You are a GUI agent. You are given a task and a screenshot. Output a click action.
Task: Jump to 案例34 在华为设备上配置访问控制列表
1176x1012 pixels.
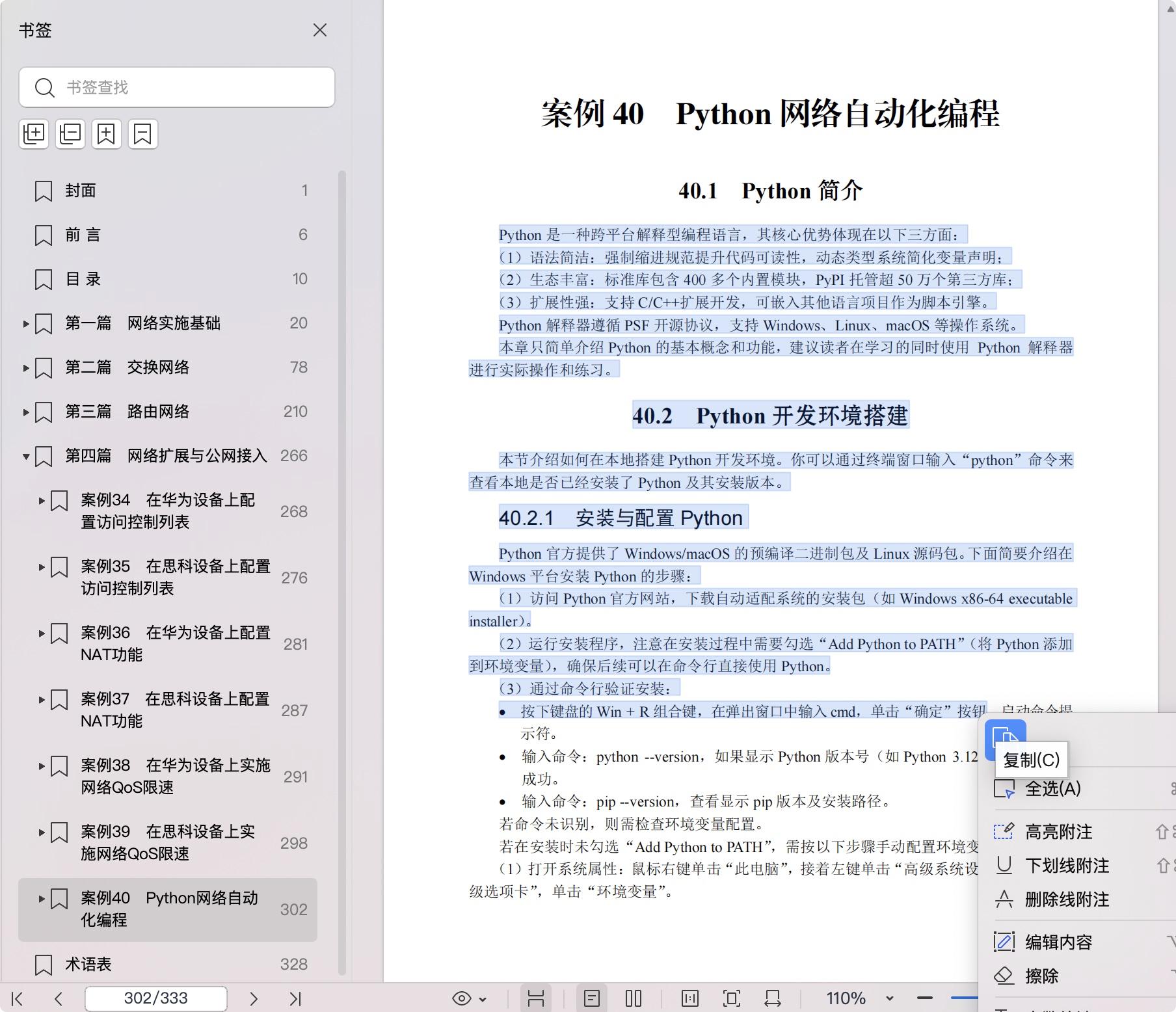tap(168, 511)
